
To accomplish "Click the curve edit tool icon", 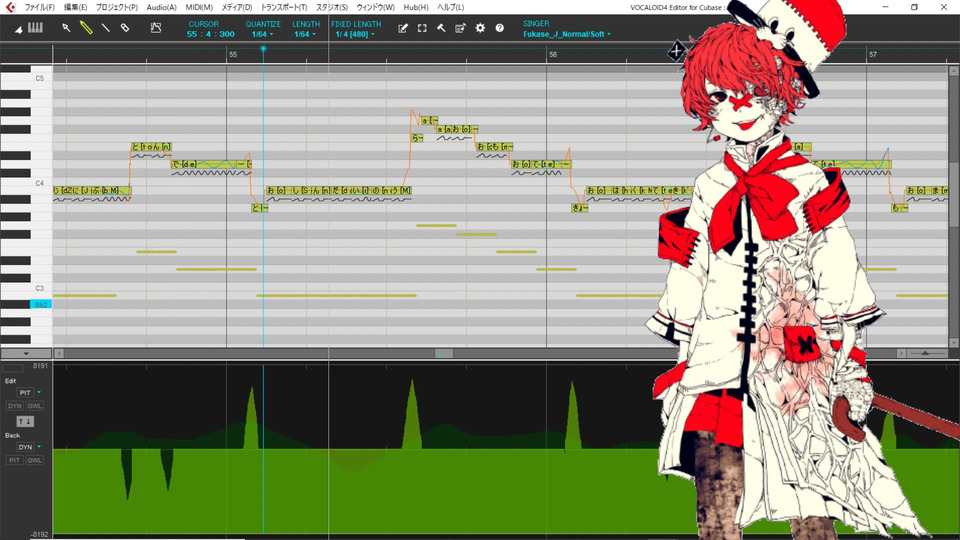I will click(x=156, y=28).
